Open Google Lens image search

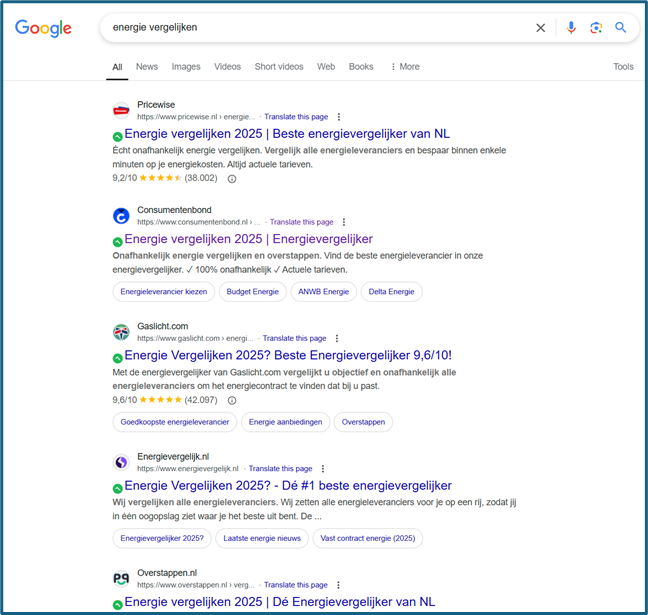(x=596, y=28)
